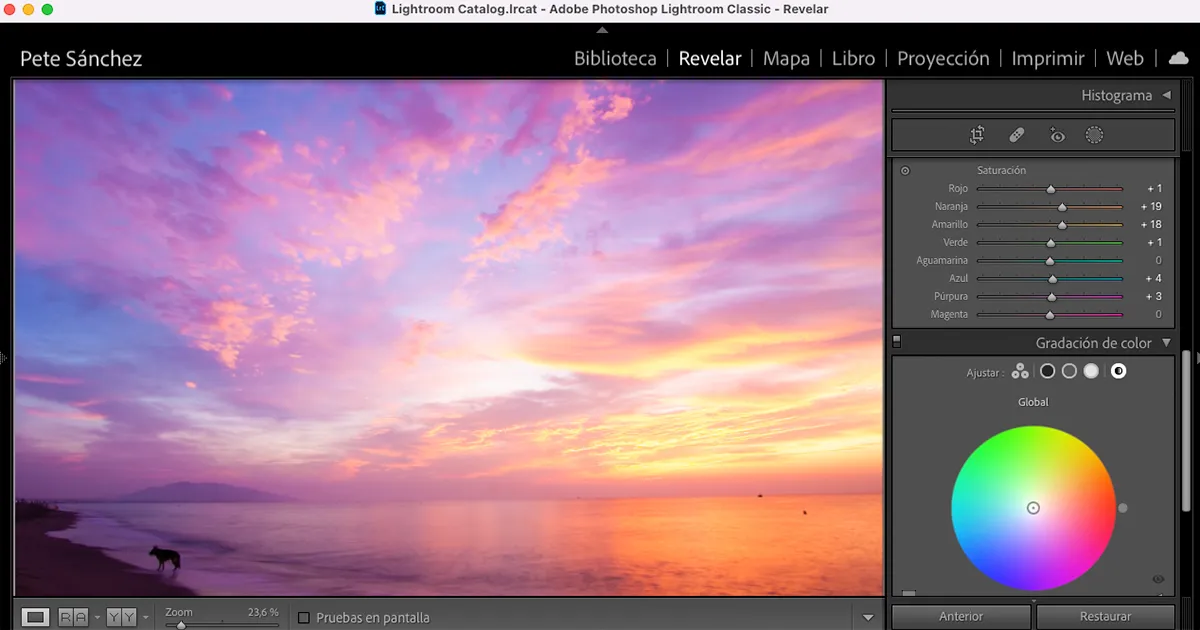The width and height of the screenshot is (1200, 630).
Task: Adjust the Aguamarina saturation slider
Action: coord(1050,261)
